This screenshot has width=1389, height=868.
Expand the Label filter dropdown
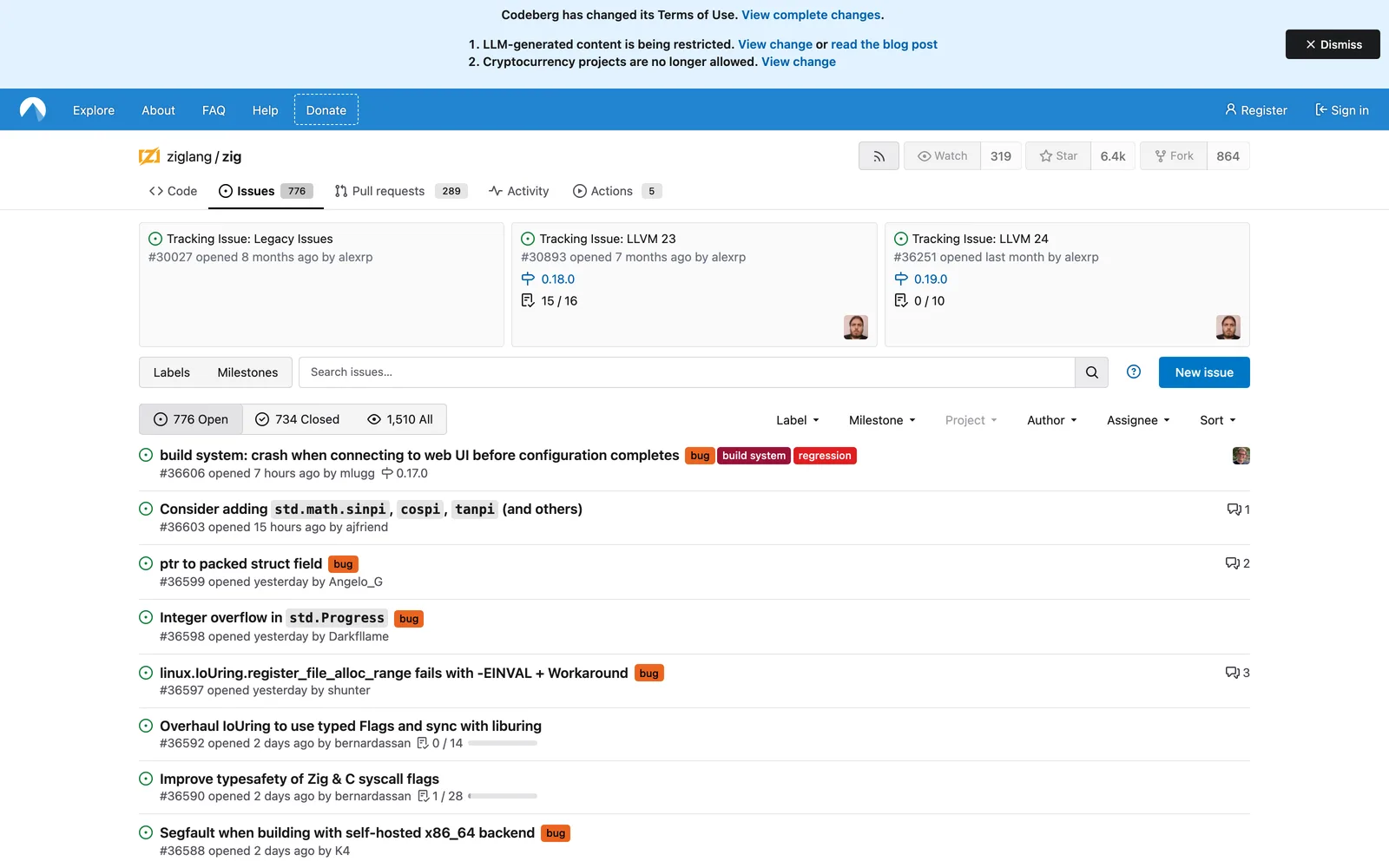(798, 420)
